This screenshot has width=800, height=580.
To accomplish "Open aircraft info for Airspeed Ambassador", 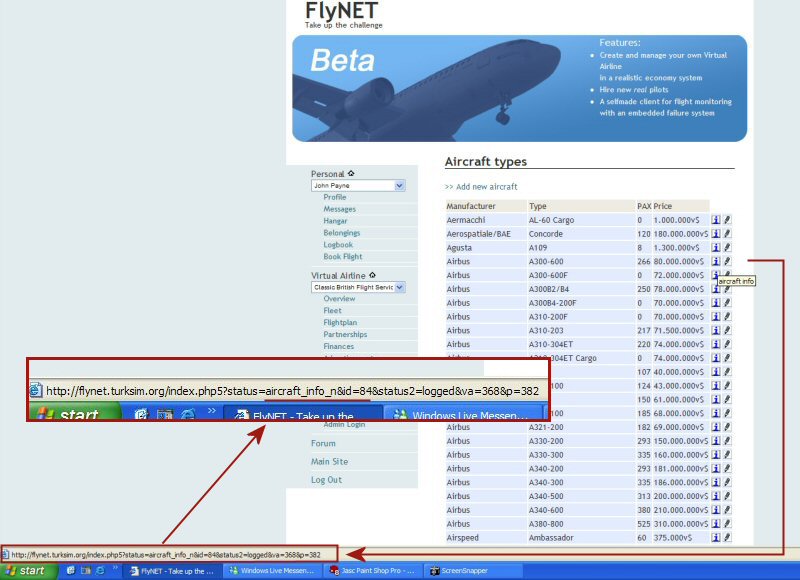I will tap(716, 537).
